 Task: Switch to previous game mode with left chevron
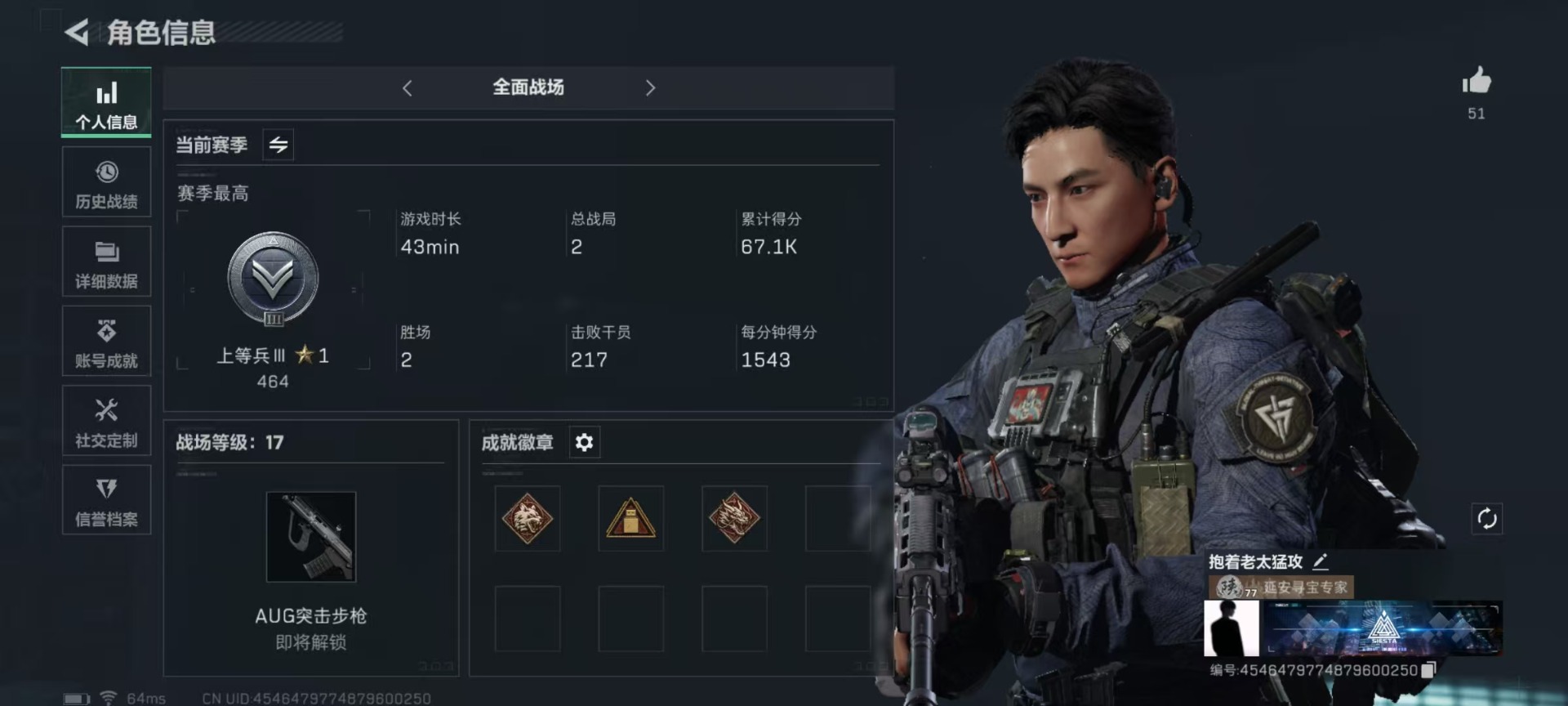408,87
